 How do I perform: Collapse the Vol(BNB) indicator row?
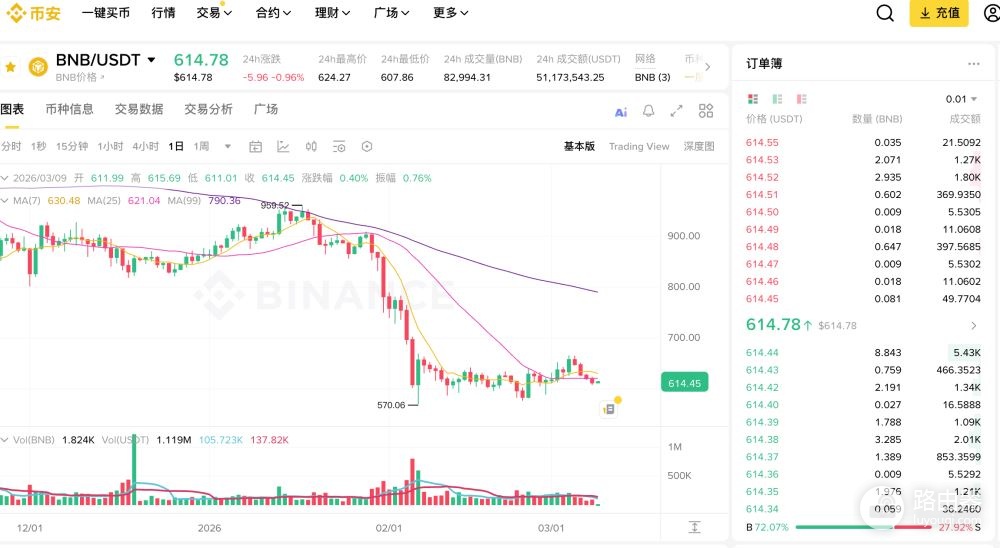point(4,440)
